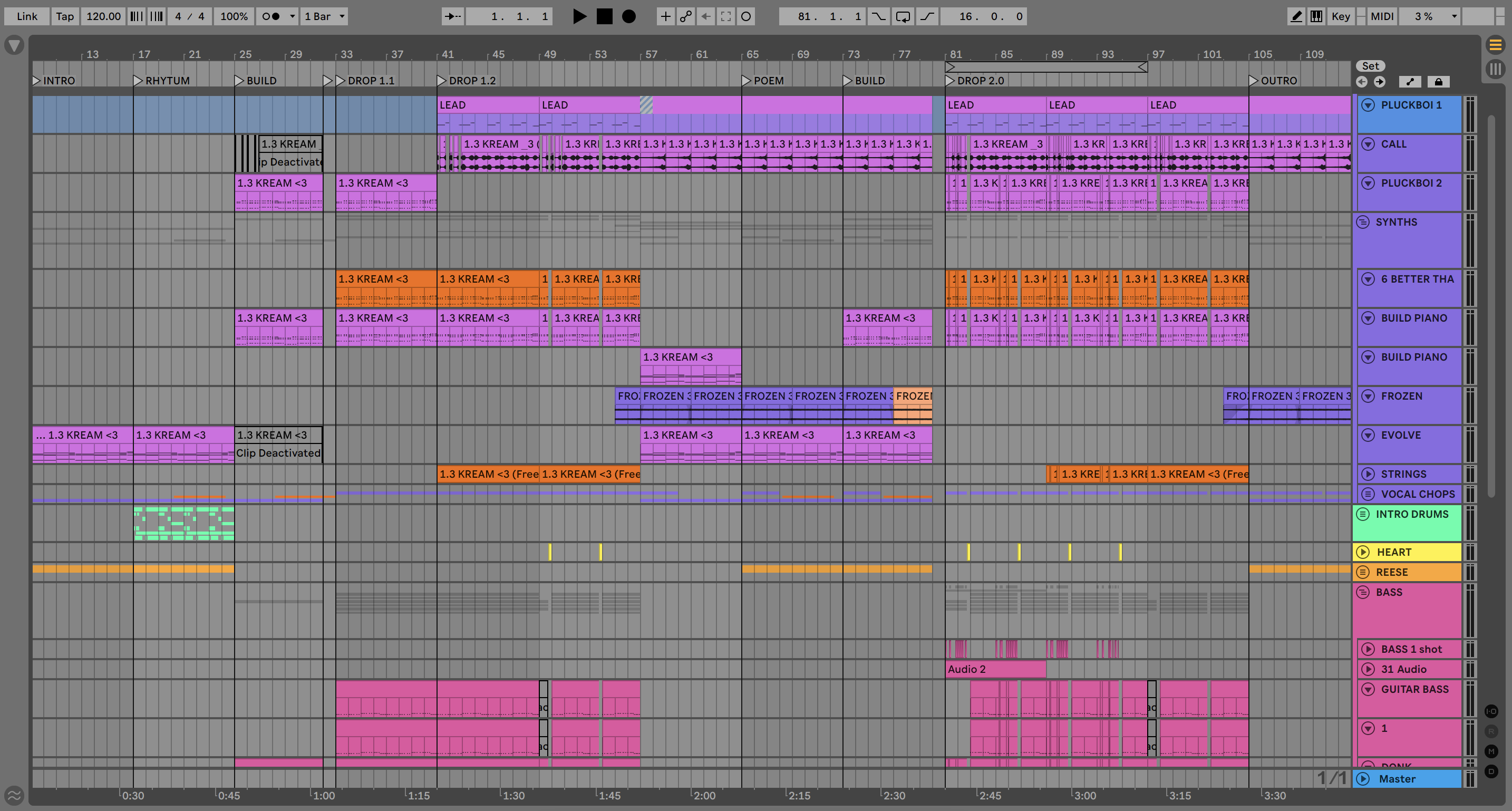Toggle the Returns R show/hide button
1512x811 pixels.
(x=1491, y=731)
